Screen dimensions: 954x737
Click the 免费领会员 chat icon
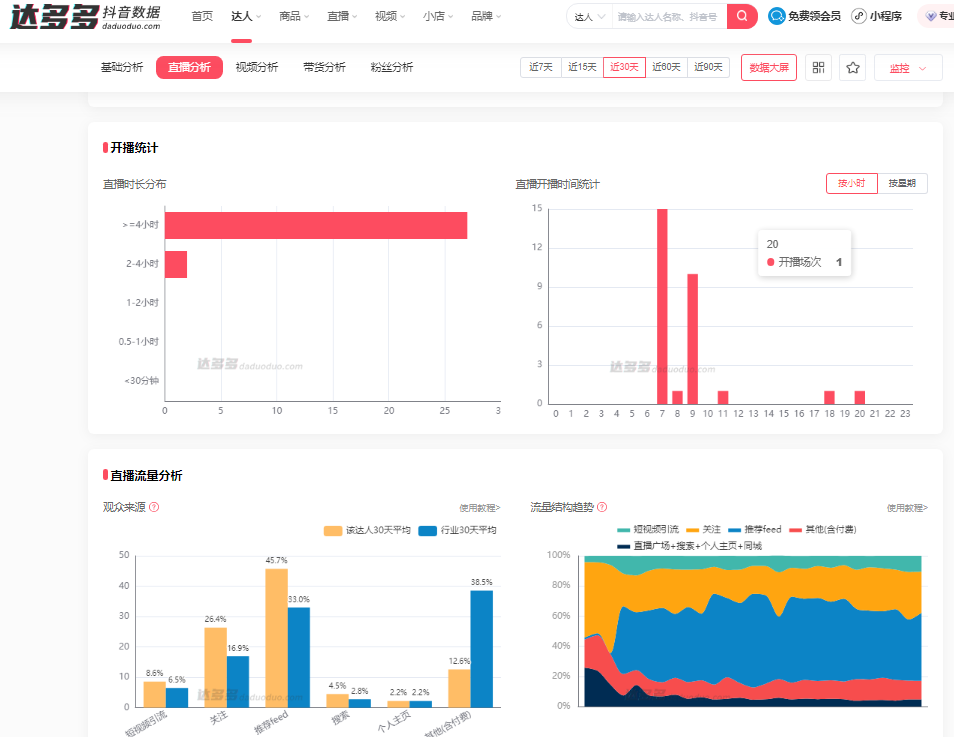click(777, 16)
